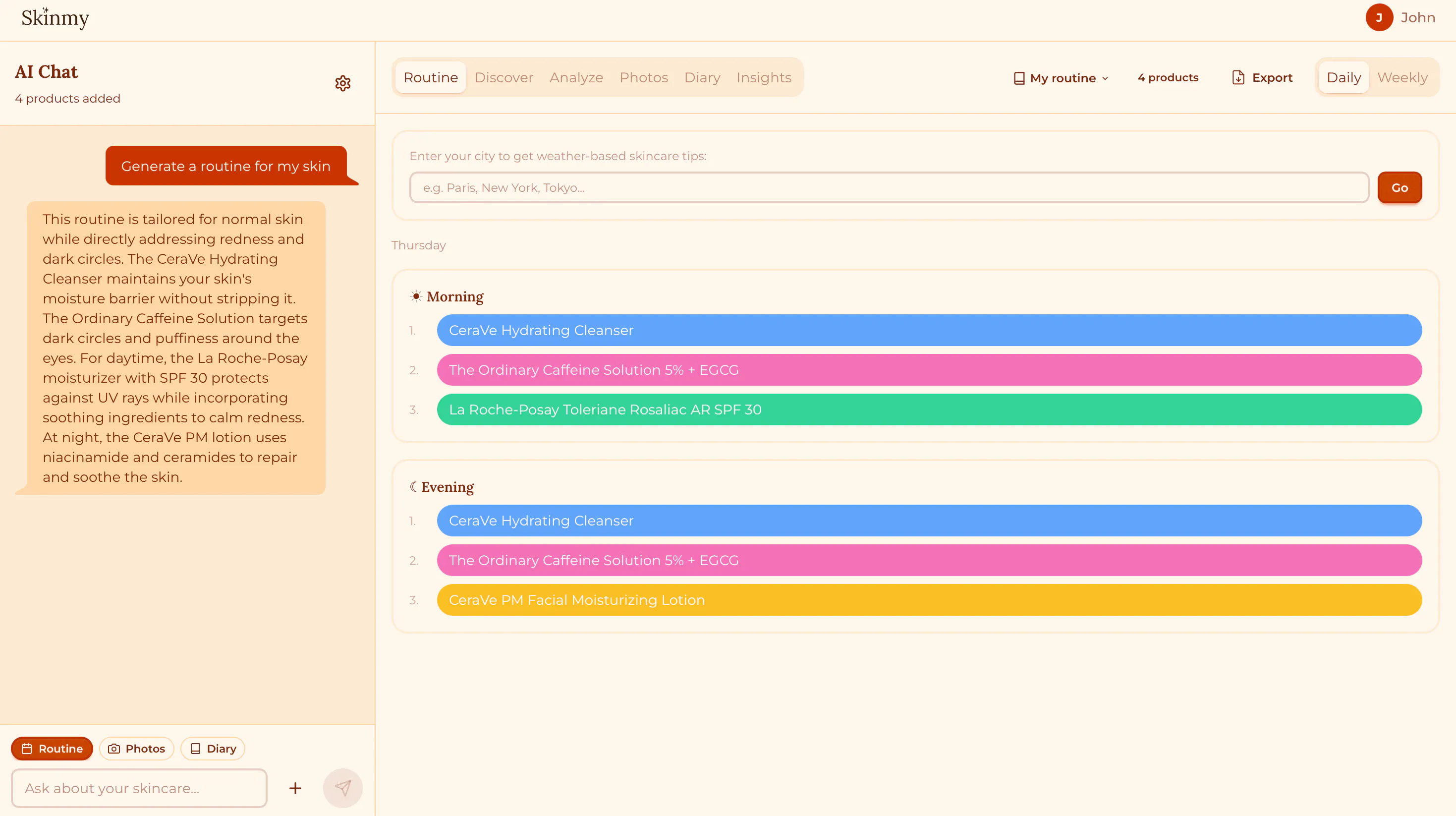
Task: Click the AI routine explanation message
Action: point(175,348)
